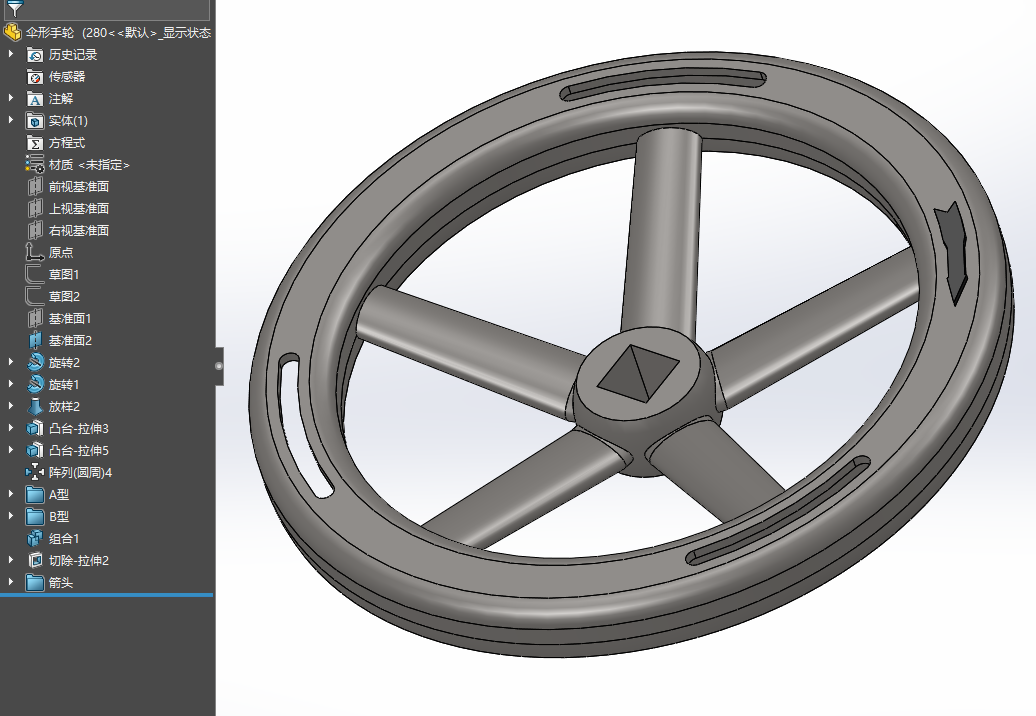
Task: Select the 前视基准面 tree item text
Action: click(79, 186)
